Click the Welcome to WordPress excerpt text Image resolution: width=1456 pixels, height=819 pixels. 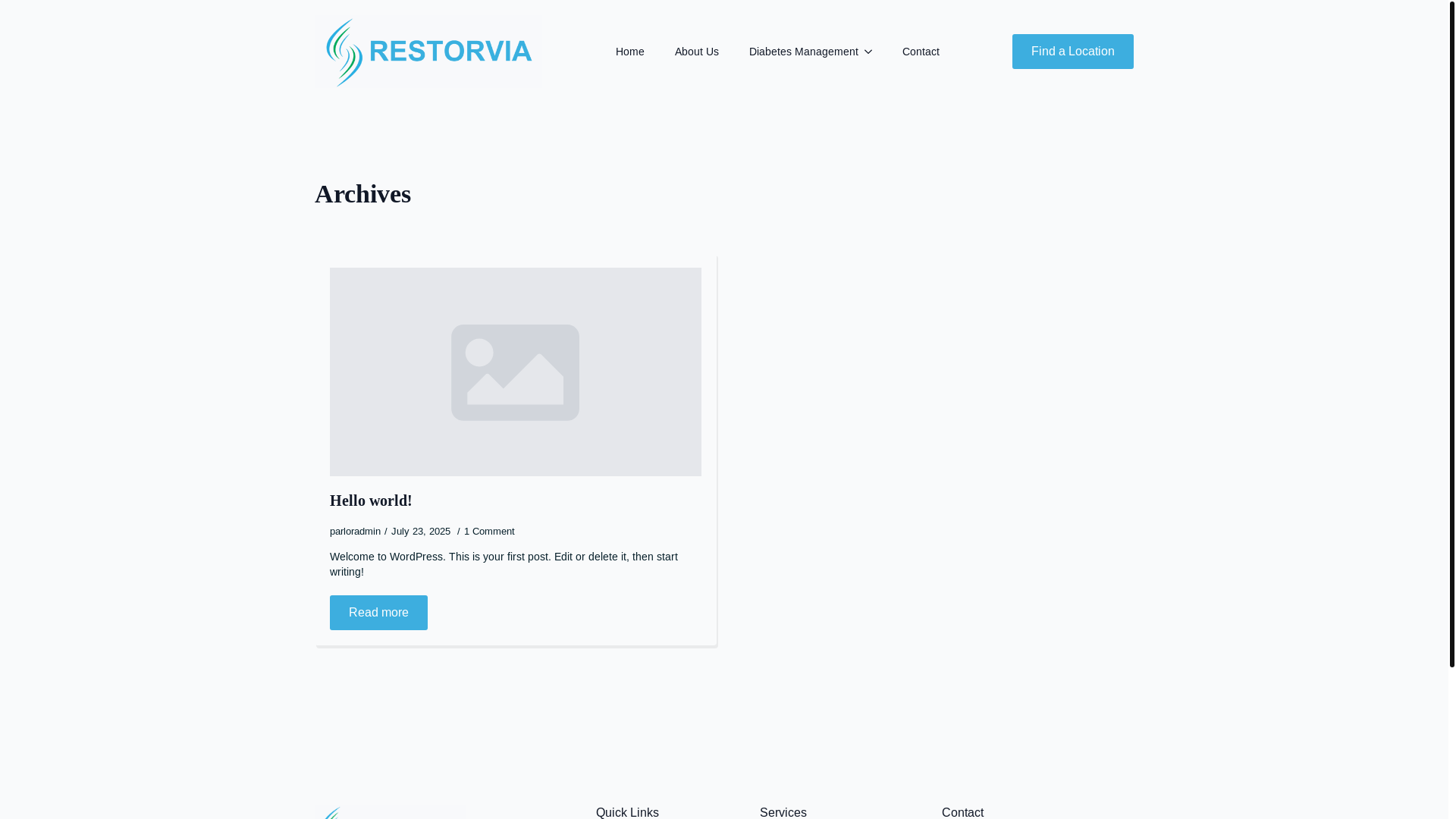coord(504,564)
